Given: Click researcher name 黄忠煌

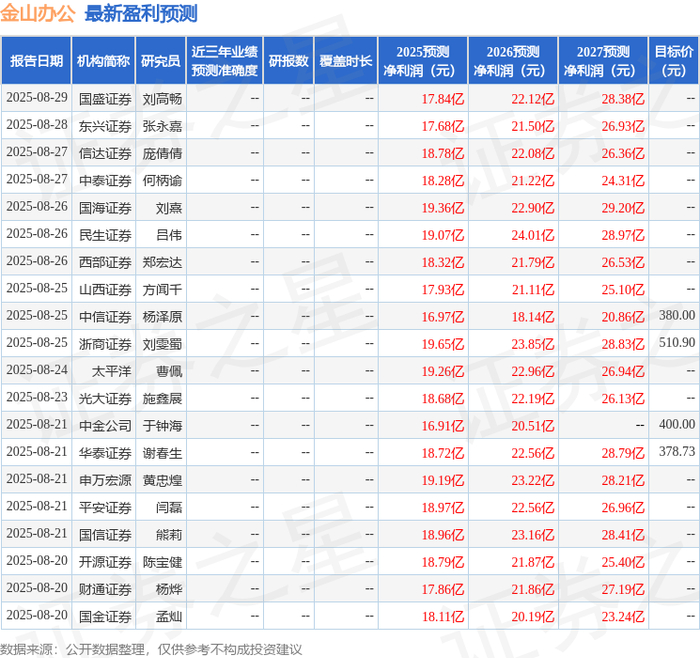Looking at the screenshot, I should (x=162, y=480).
